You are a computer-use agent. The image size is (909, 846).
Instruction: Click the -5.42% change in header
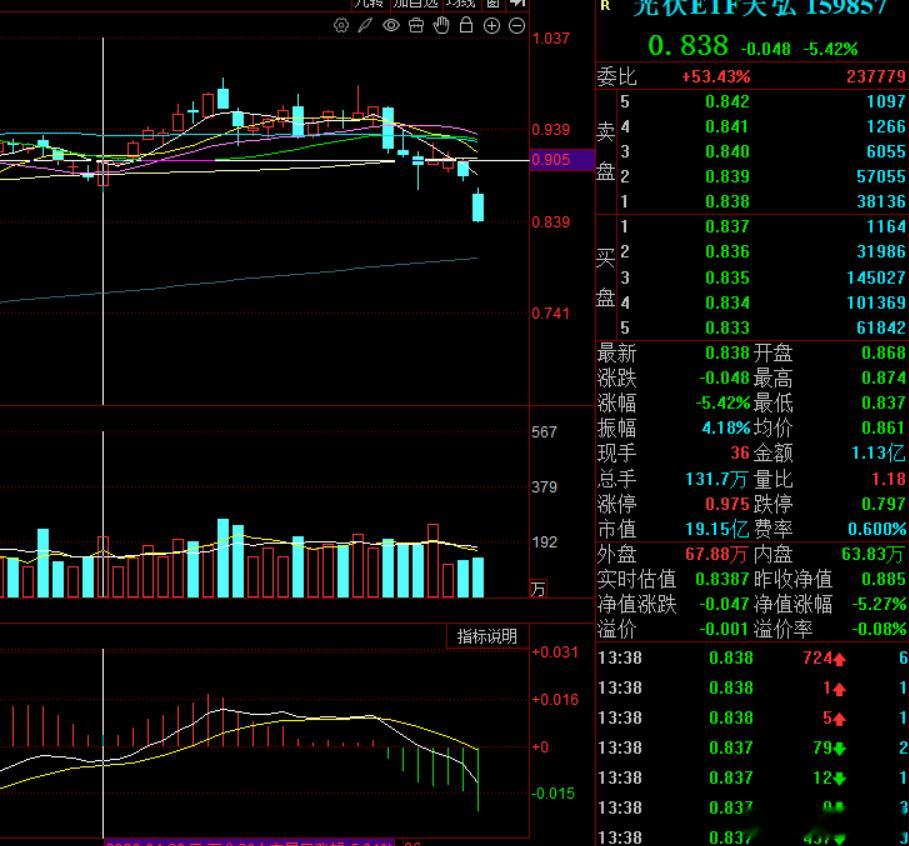[x=830, y=49]
